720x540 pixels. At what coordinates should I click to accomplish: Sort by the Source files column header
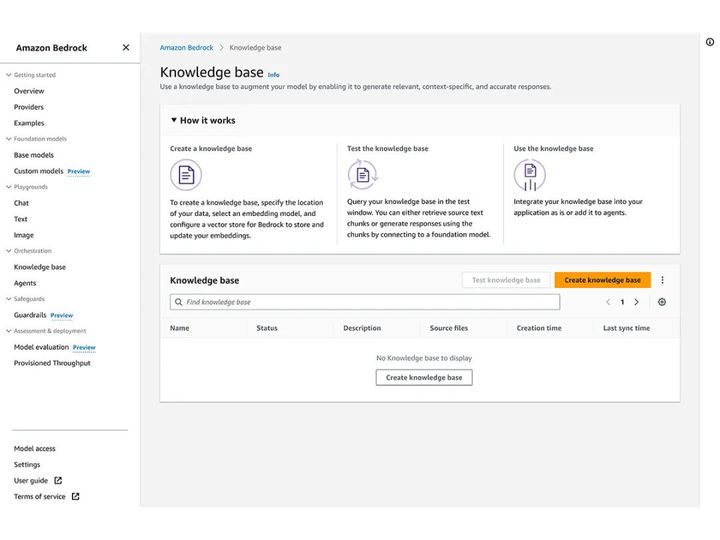pyautogui.click(x=449, y=328)
